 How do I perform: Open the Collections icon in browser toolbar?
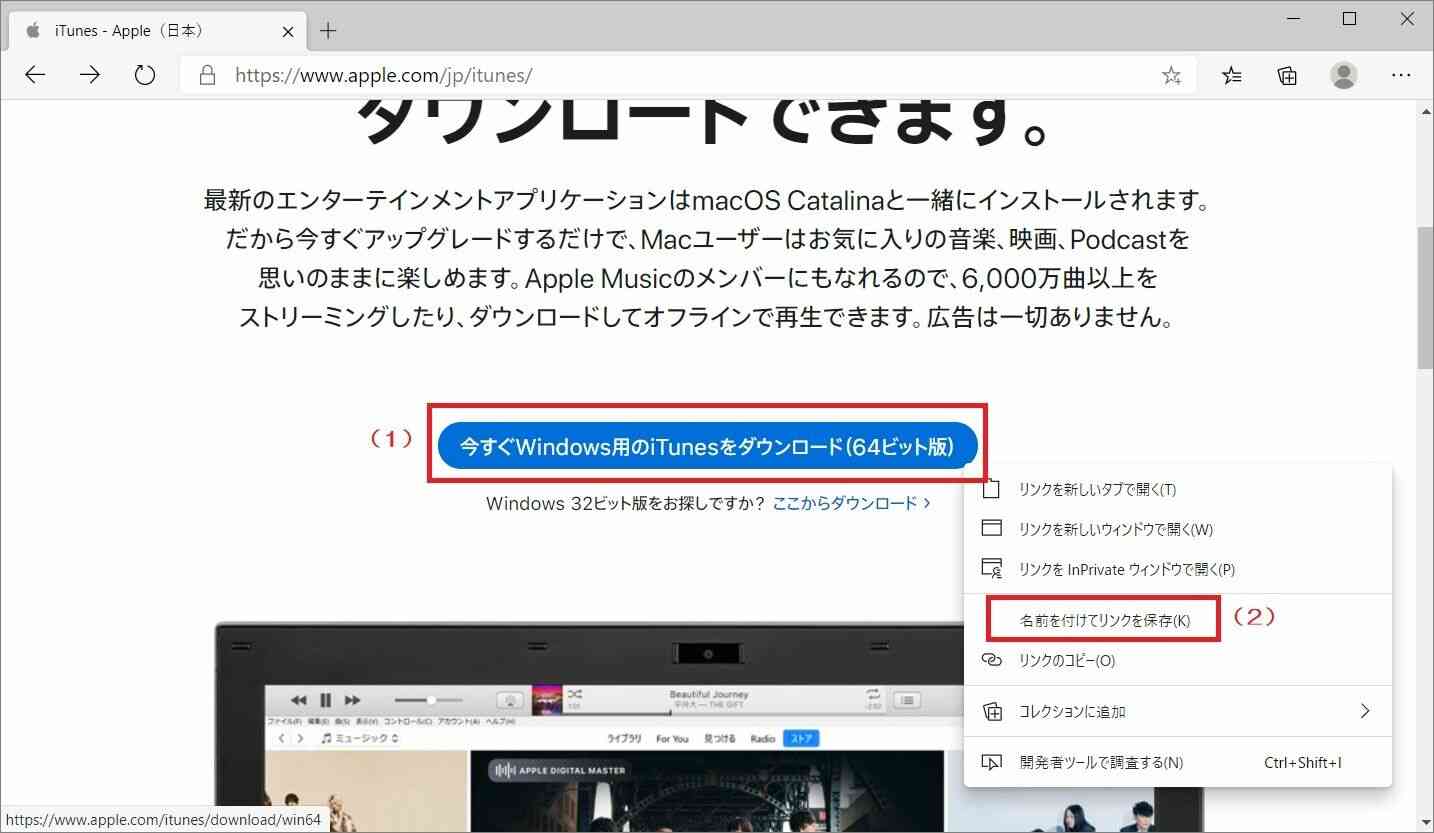pyautogui.click(x=1288, y=76)
